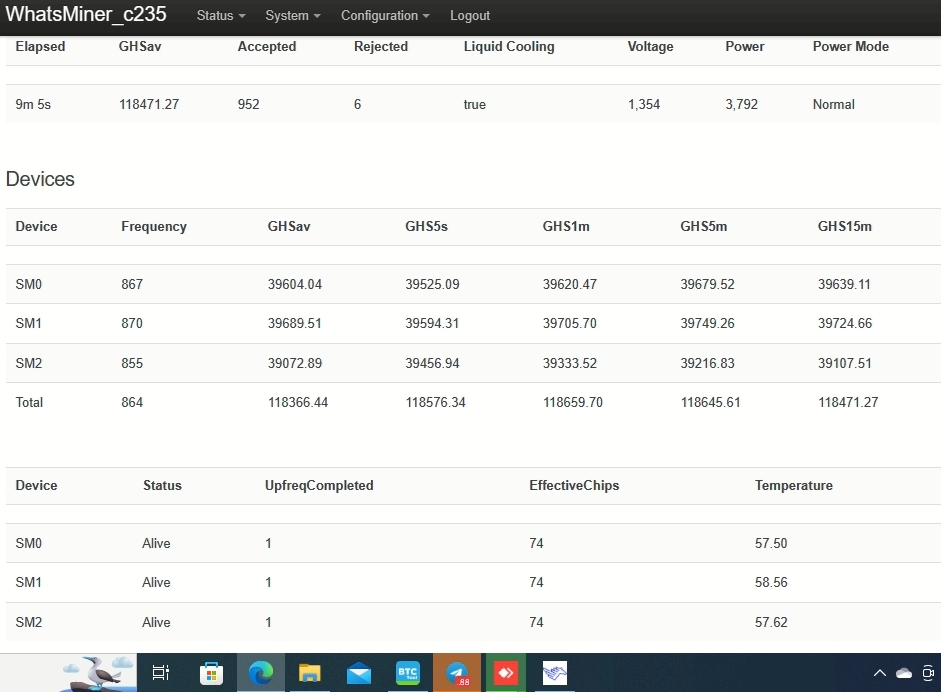Expand the Configuration dropdown menu
This screenshot has height=692, width=941.
(385, 16)
